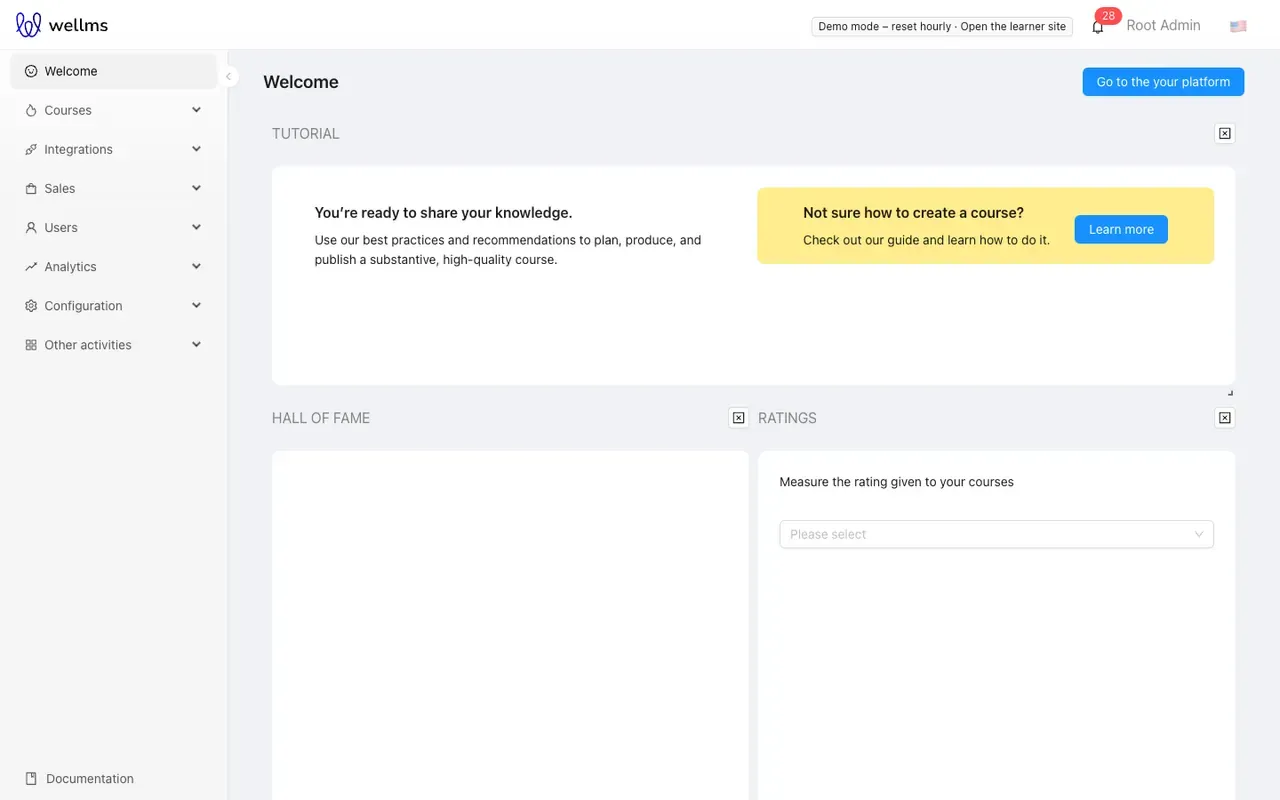Collapse the sidebar with the arrow handle
The width and height of the screenshot is (1280, 800).
[228, 76]
